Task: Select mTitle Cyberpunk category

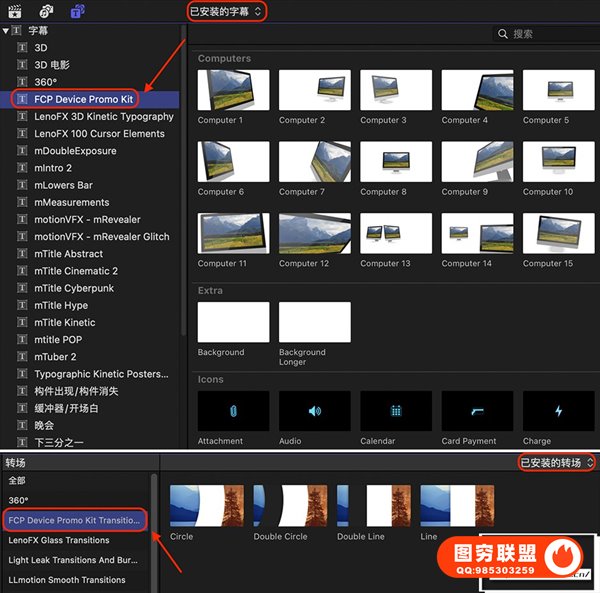Action: pos(74,288)
